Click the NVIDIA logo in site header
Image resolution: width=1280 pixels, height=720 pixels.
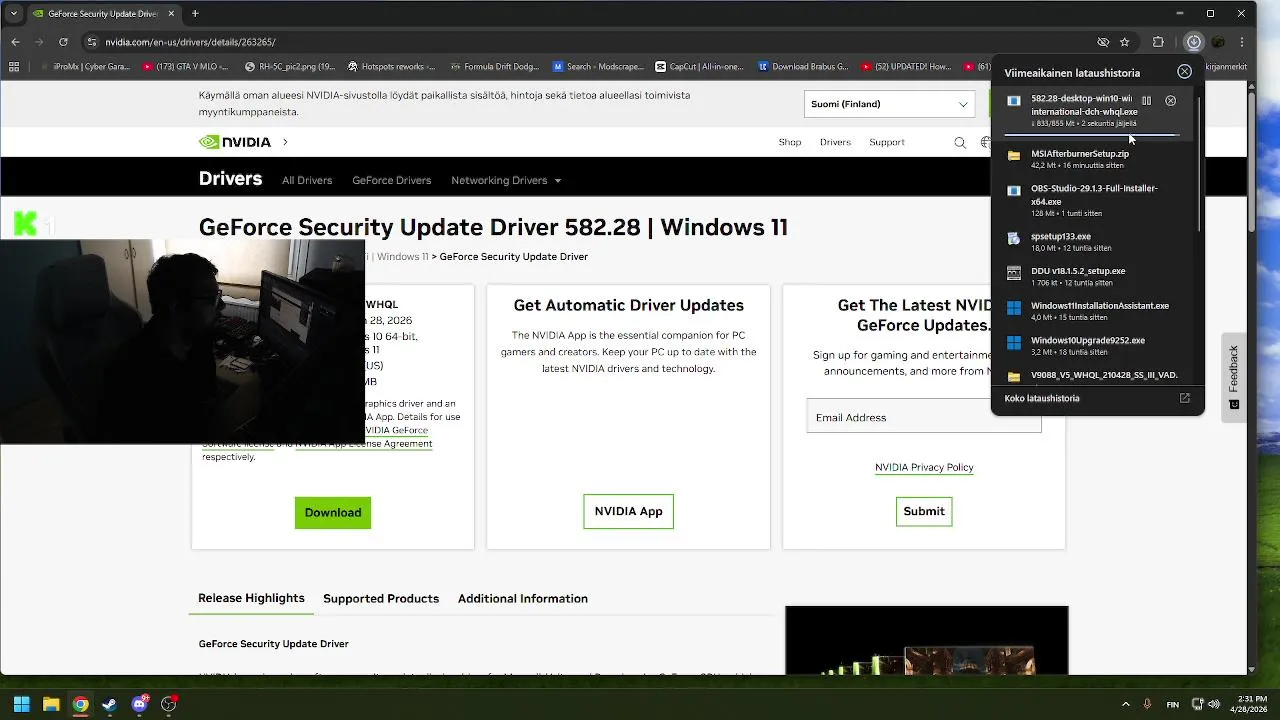click(x=235, y=142)
